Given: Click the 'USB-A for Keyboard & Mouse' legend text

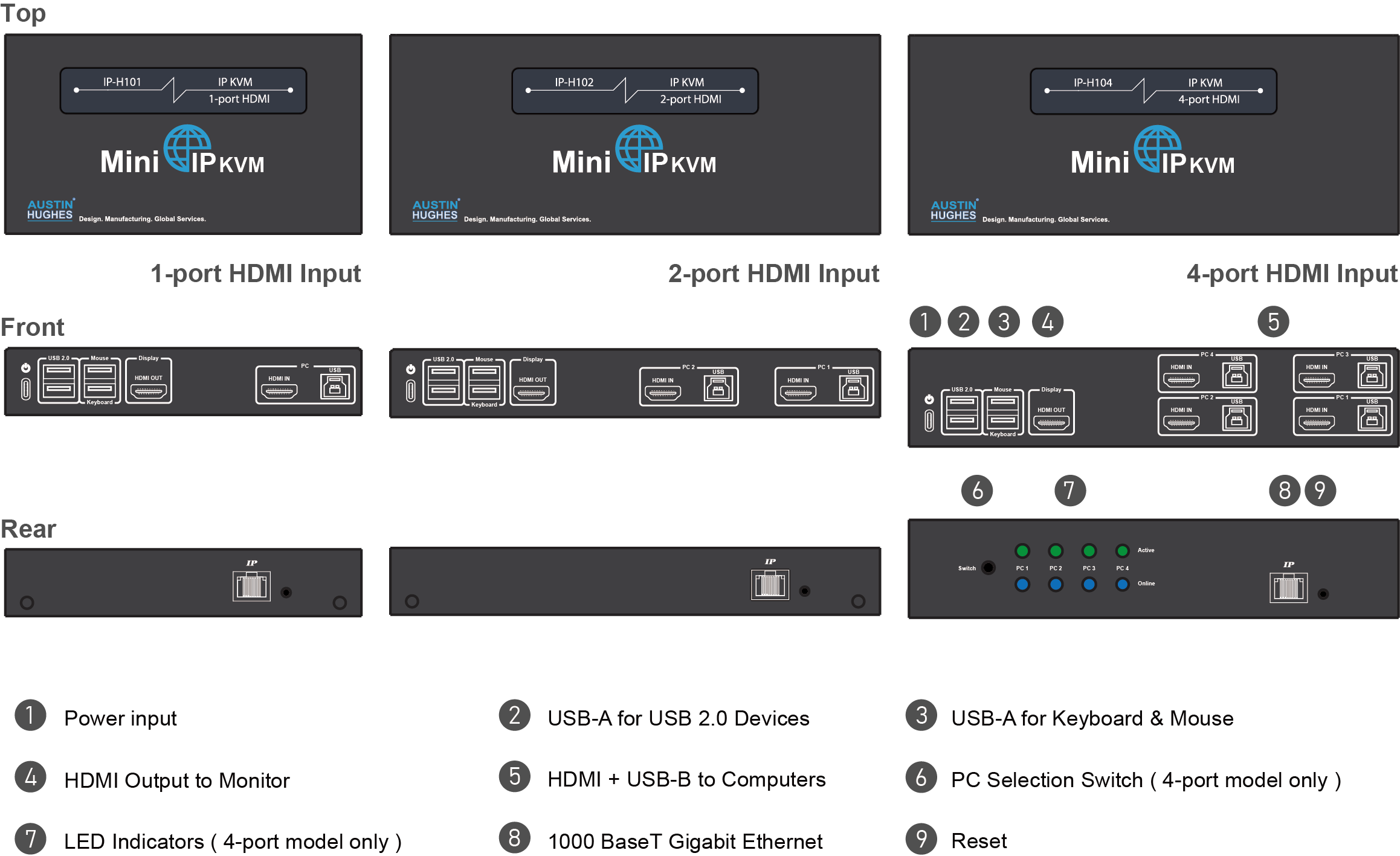Looking at the screenshot, I should pos(1092,718).
